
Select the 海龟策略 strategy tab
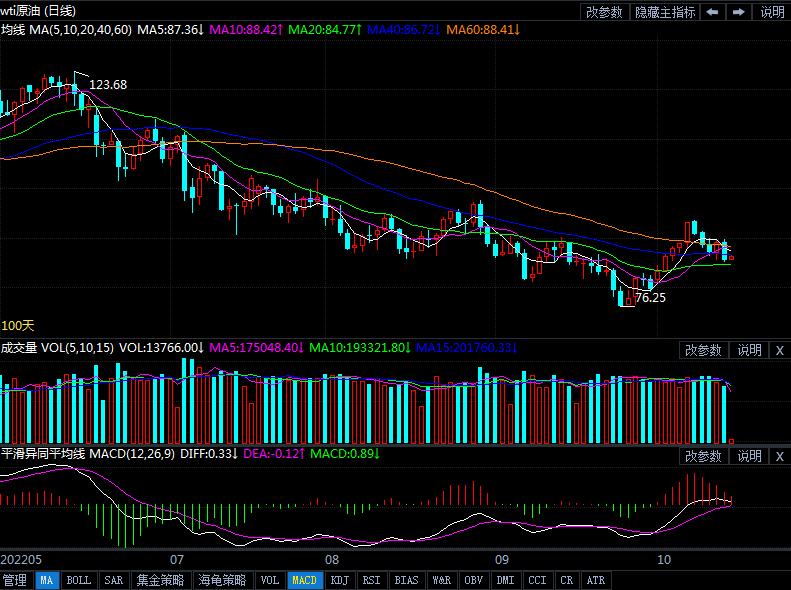click(221, 580)
